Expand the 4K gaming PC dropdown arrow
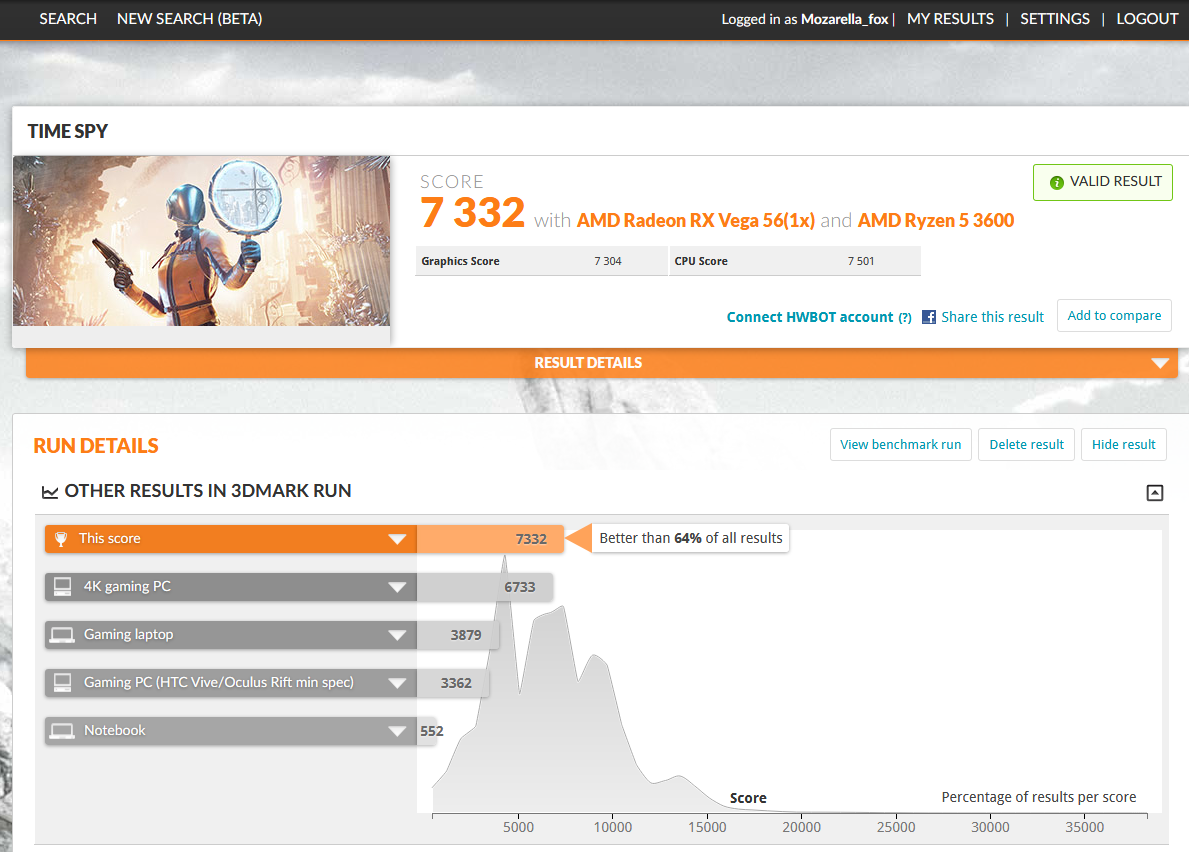Screen dimensions: 1189x852 click(397, 587)
